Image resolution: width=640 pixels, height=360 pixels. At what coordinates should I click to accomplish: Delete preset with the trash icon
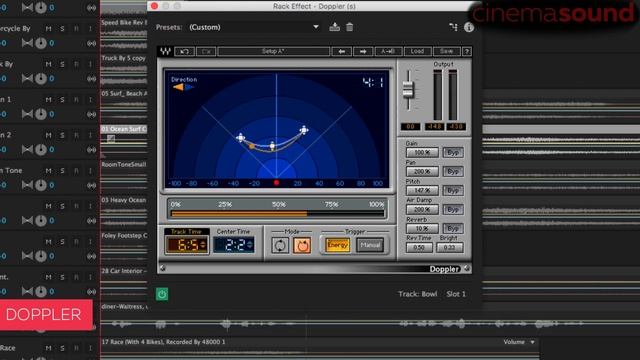pyautogui.click(x=349, y=27)
